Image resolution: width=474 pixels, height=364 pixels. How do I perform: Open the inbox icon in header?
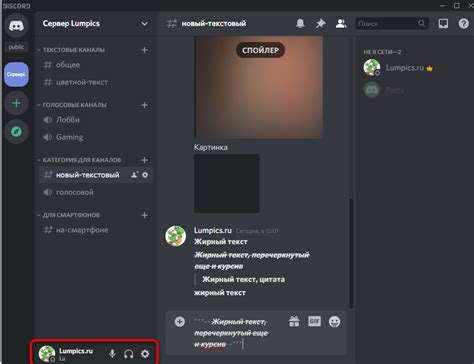(x=443, y=23)
